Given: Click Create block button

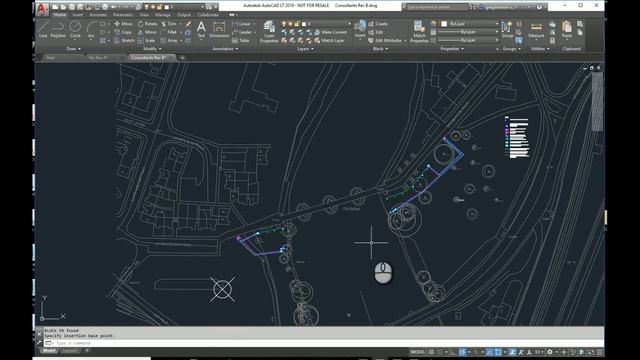Looking at the screenshot, I should (378, 24).
